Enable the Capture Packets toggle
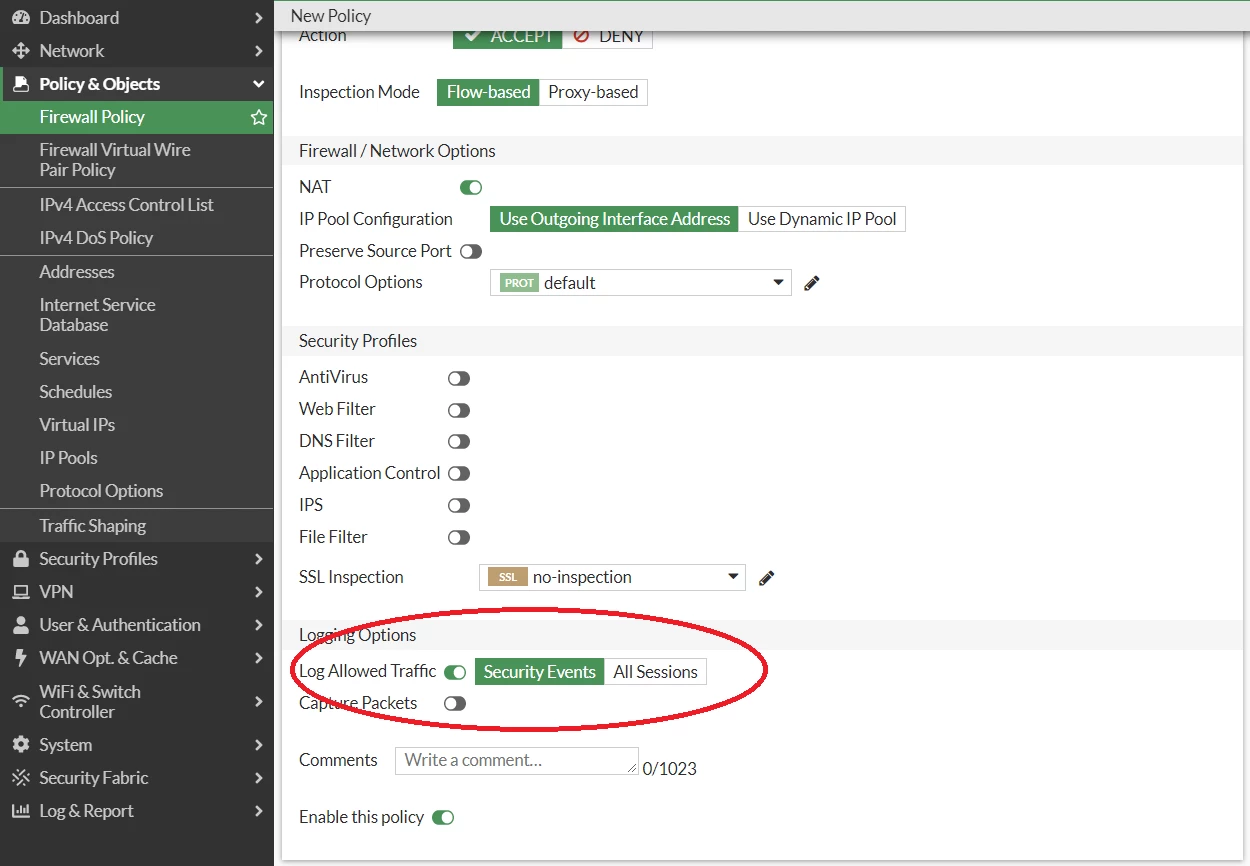This screenshot has width=1250, height=866. pyautogui.click(x=455, y=703)
